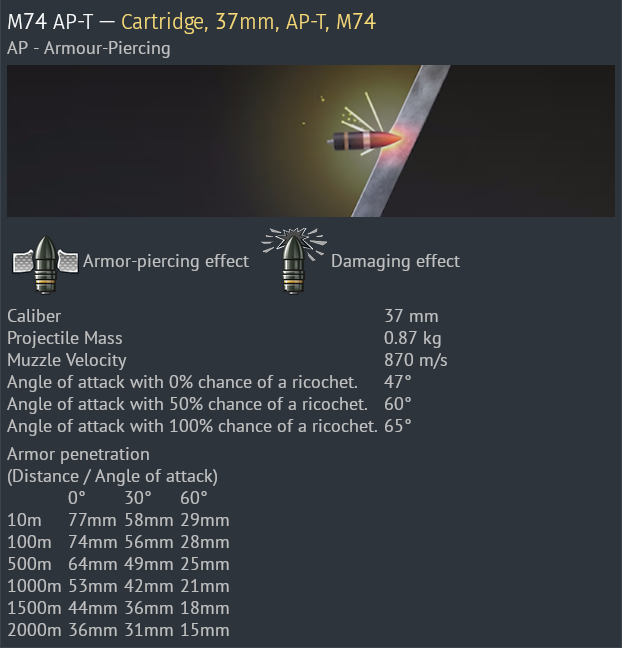Viewport: 622px width, 648px height.
Task: Click the angled armor plate in the illustration
Action: pyautogui.click(x=400, y=141)
